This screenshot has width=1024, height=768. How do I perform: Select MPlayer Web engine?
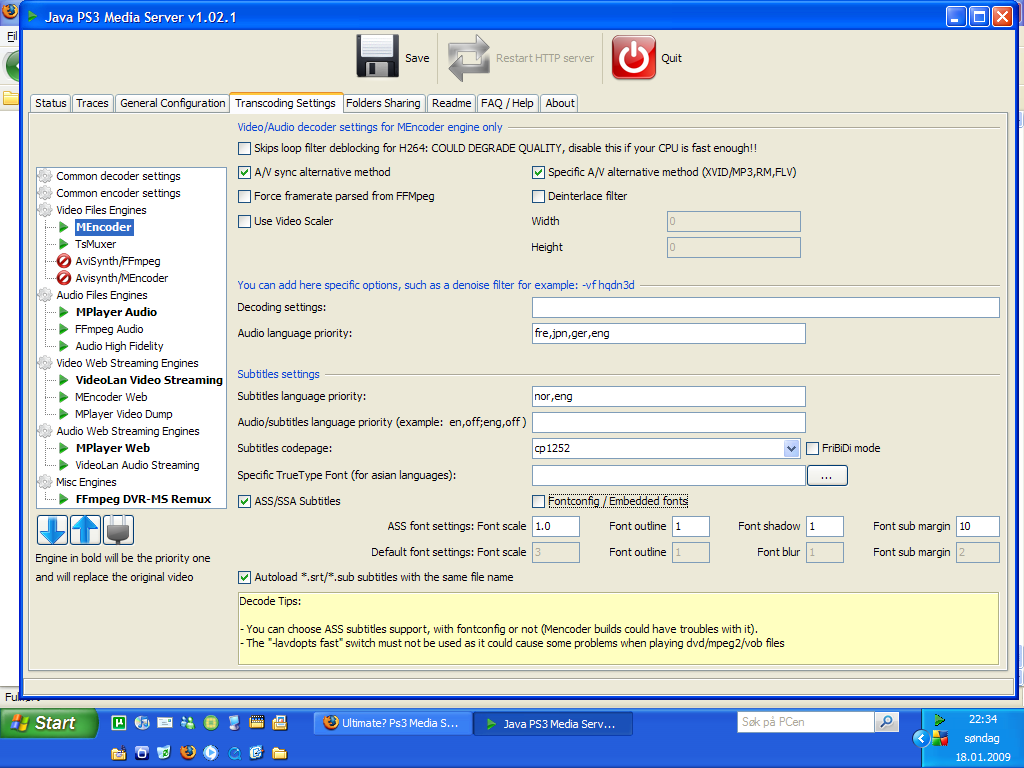point(112,448)
